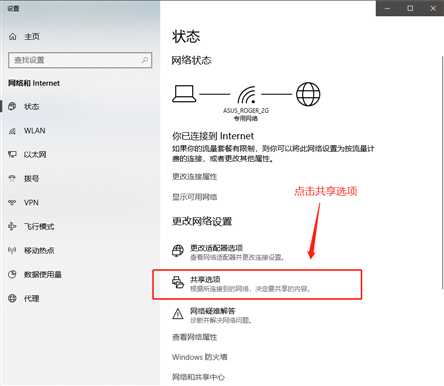This screenshot has height=386, width=444.
Task: Click the Home (主页) house icon
Action: [x=12, y=36]
